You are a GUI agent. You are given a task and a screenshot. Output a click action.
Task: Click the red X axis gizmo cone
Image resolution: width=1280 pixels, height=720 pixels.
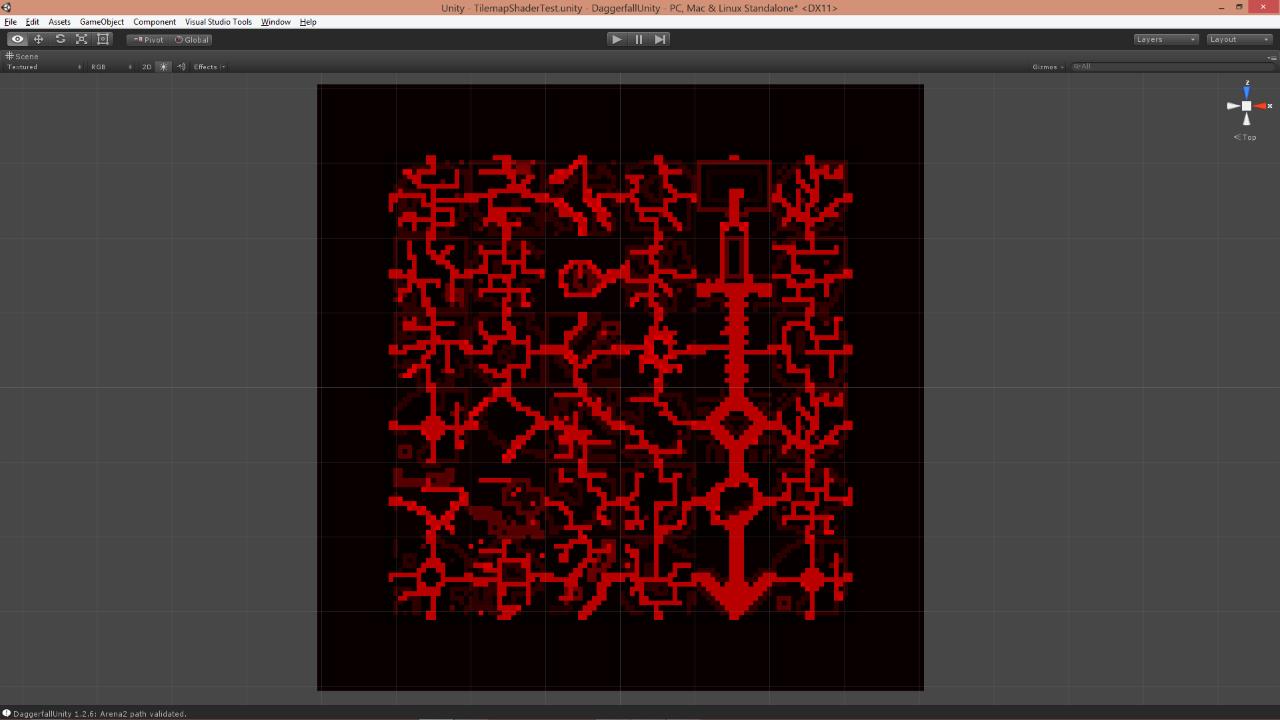click(1262, 106)
